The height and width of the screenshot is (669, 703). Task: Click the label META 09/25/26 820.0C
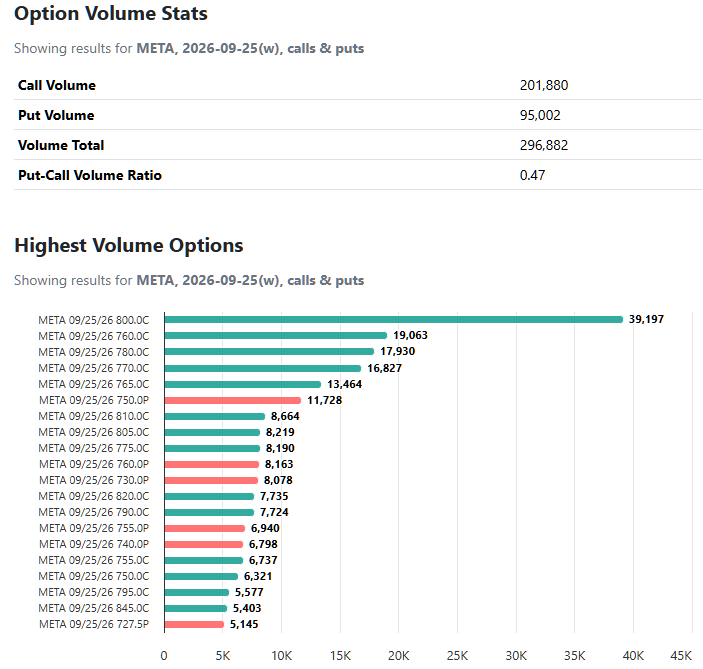pos(94,496)
